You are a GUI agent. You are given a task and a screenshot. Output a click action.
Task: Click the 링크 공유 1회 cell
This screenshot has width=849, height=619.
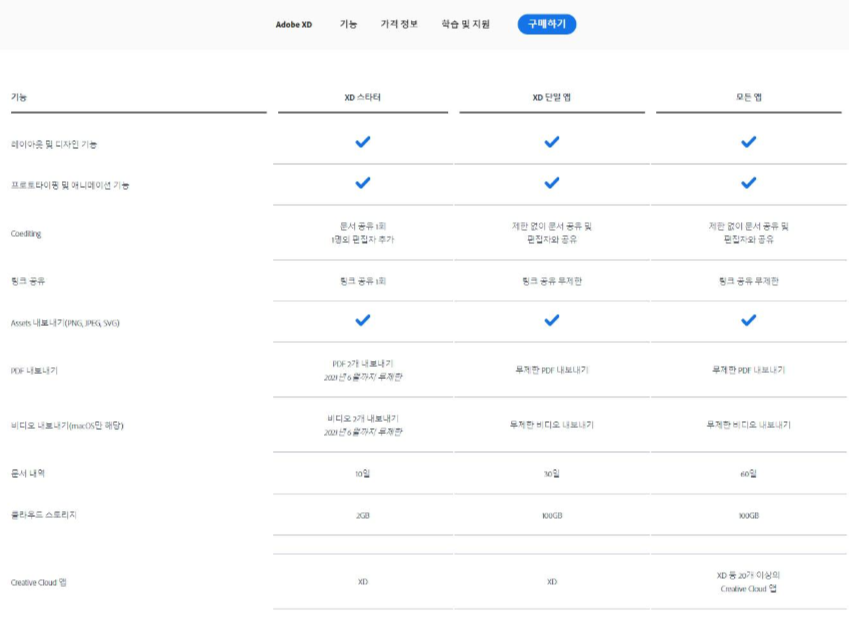(363, 281)
